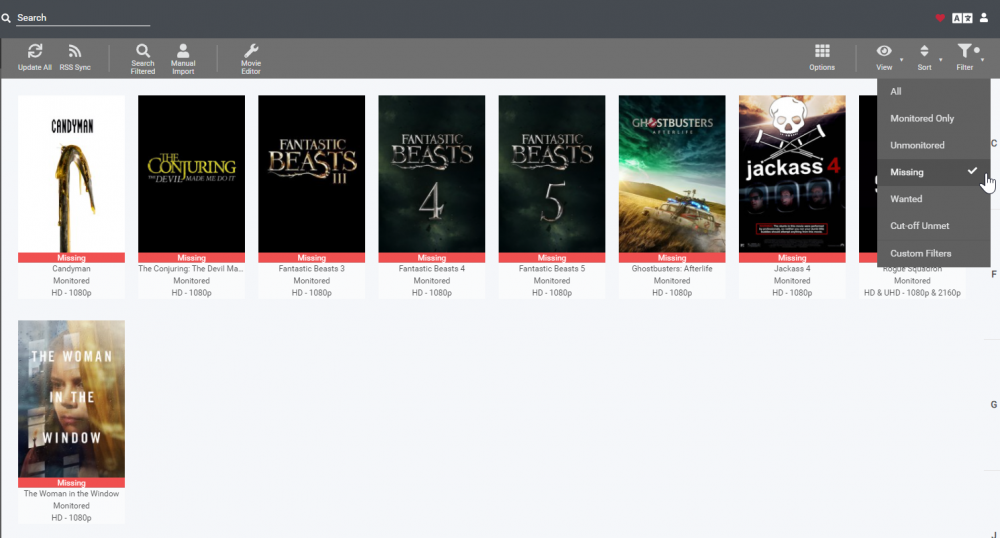Open the Sort menu

[924, 57]
